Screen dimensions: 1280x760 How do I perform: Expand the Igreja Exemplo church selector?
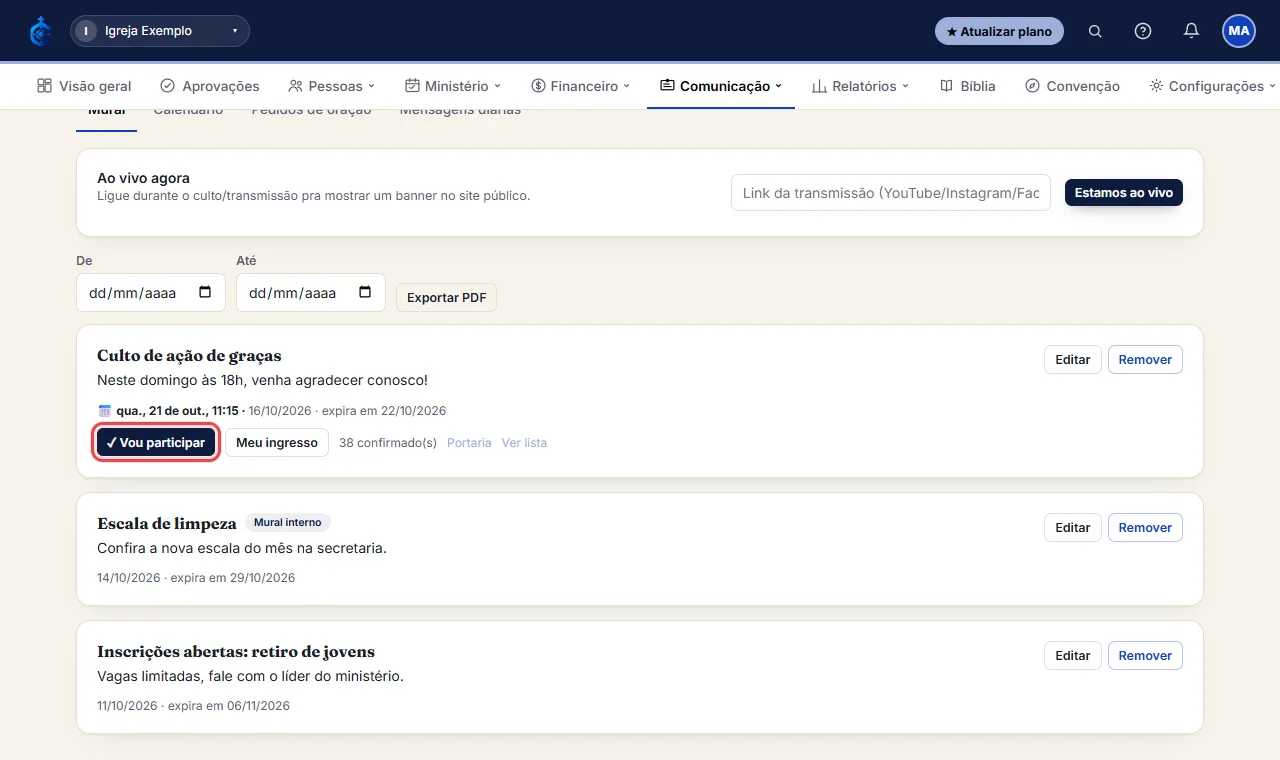(160, 31)
